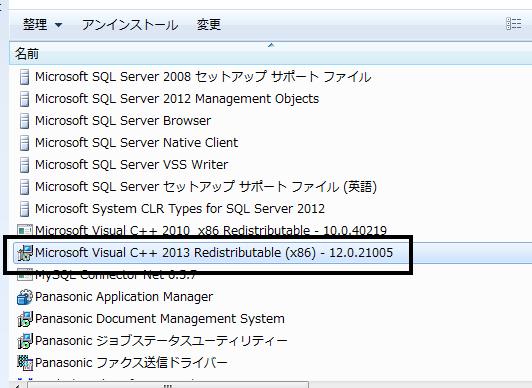Screen dimensions: 532x388
Task: Click the アンインストール button
Action: [130, 24]
